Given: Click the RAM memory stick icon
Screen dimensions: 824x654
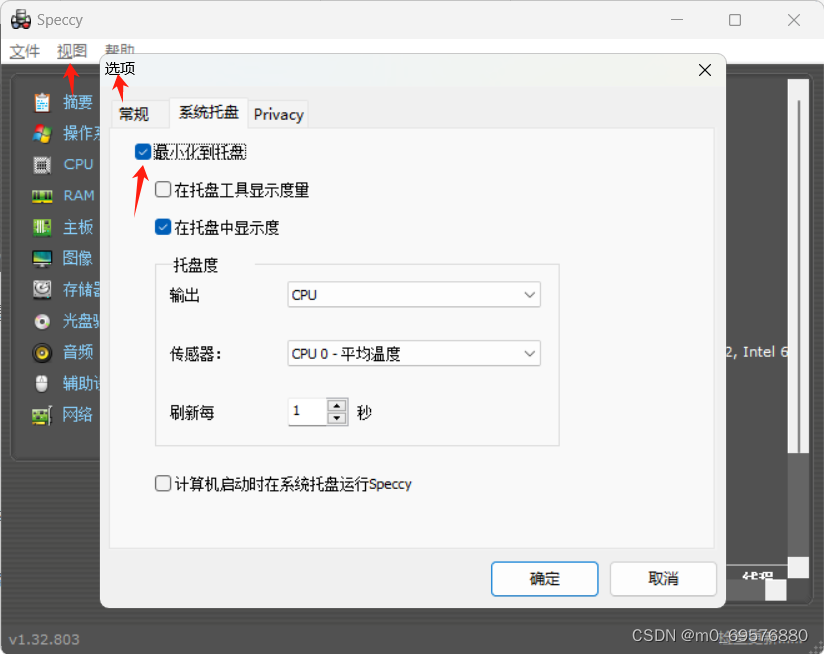Looking at the screenshot, I should coord(42,196).
